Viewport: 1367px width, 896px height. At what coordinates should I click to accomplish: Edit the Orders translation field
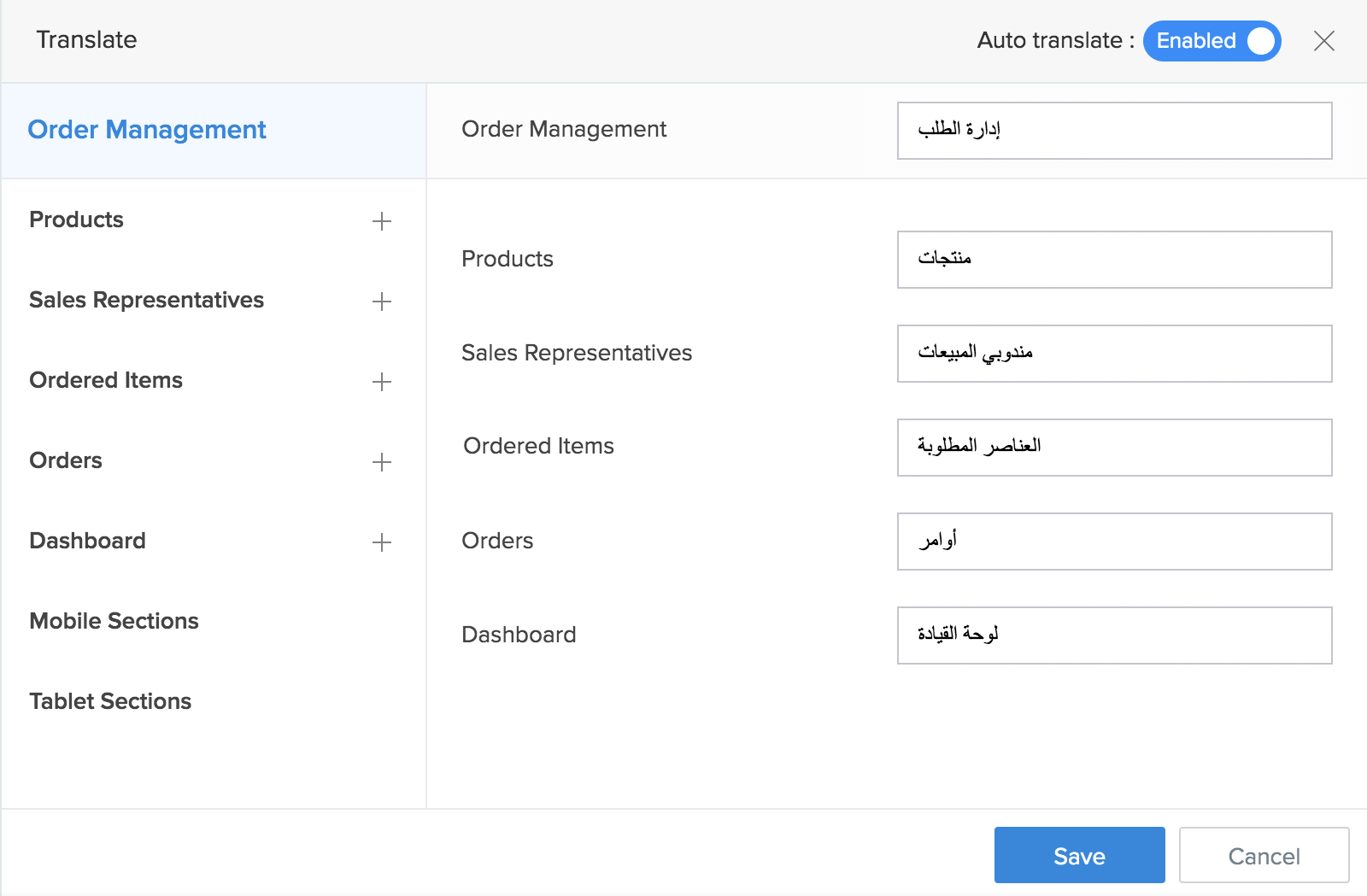[x=1114, y=542]
